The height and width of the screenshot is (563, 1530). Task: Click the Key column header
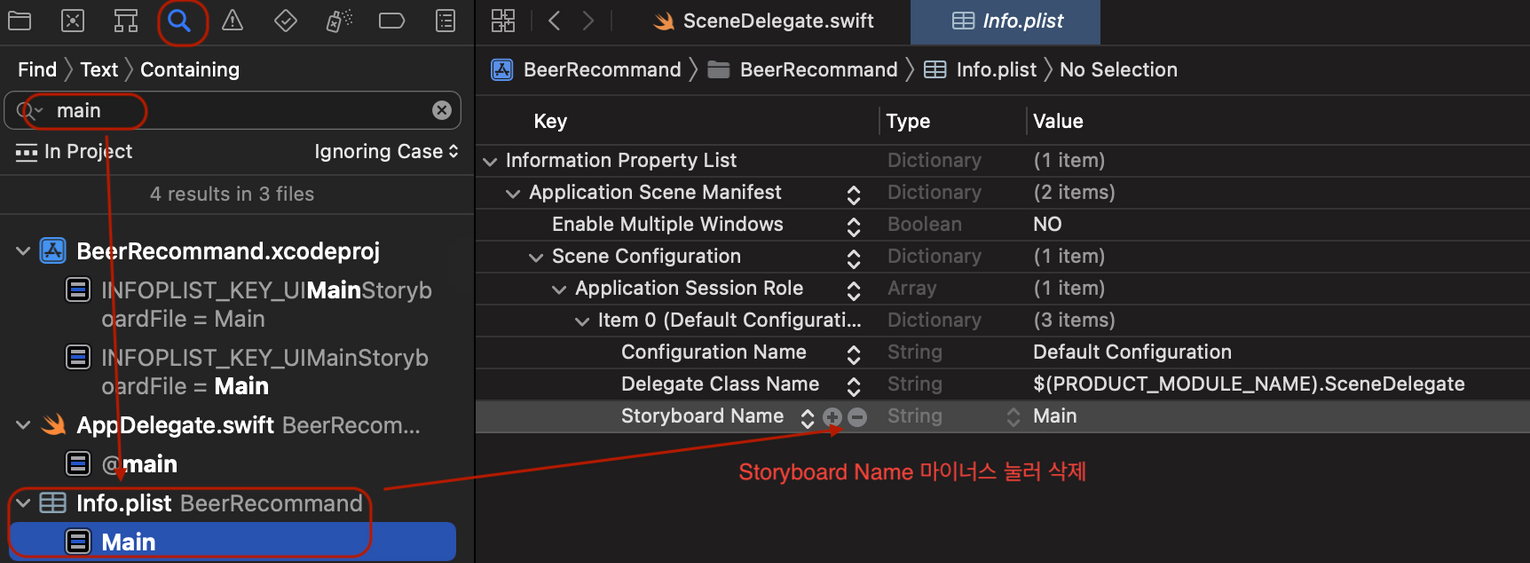click(550, 121)
